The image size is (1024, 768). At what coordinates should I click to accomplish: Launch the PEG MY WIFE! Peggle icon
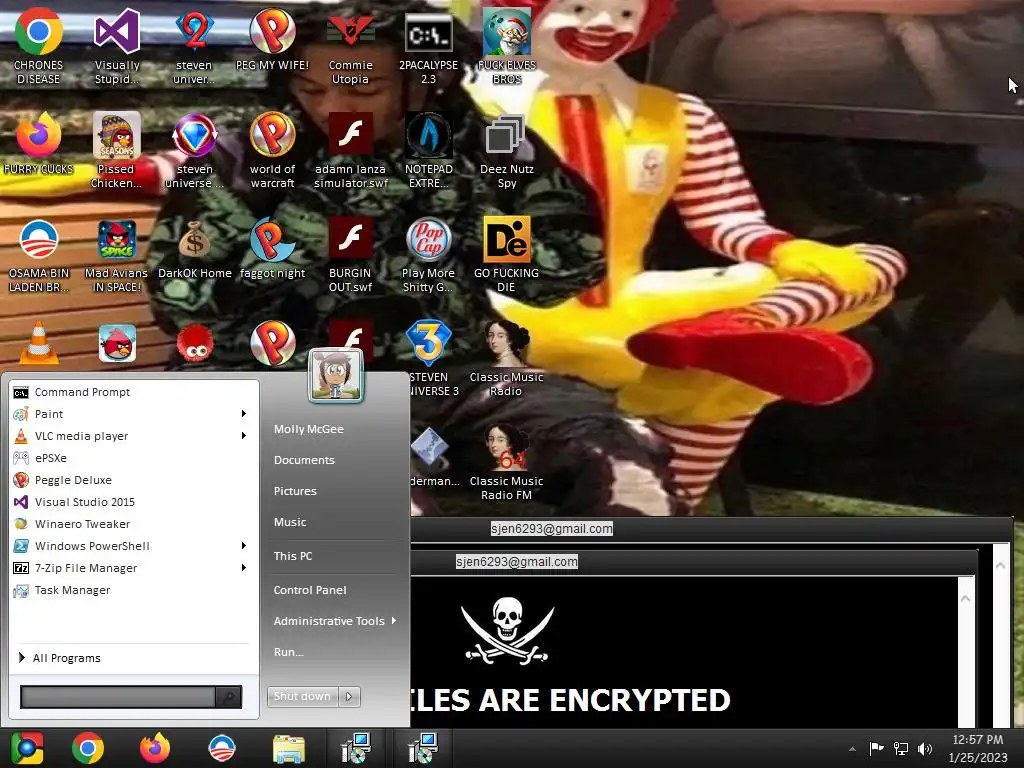[x=272, y=39]
